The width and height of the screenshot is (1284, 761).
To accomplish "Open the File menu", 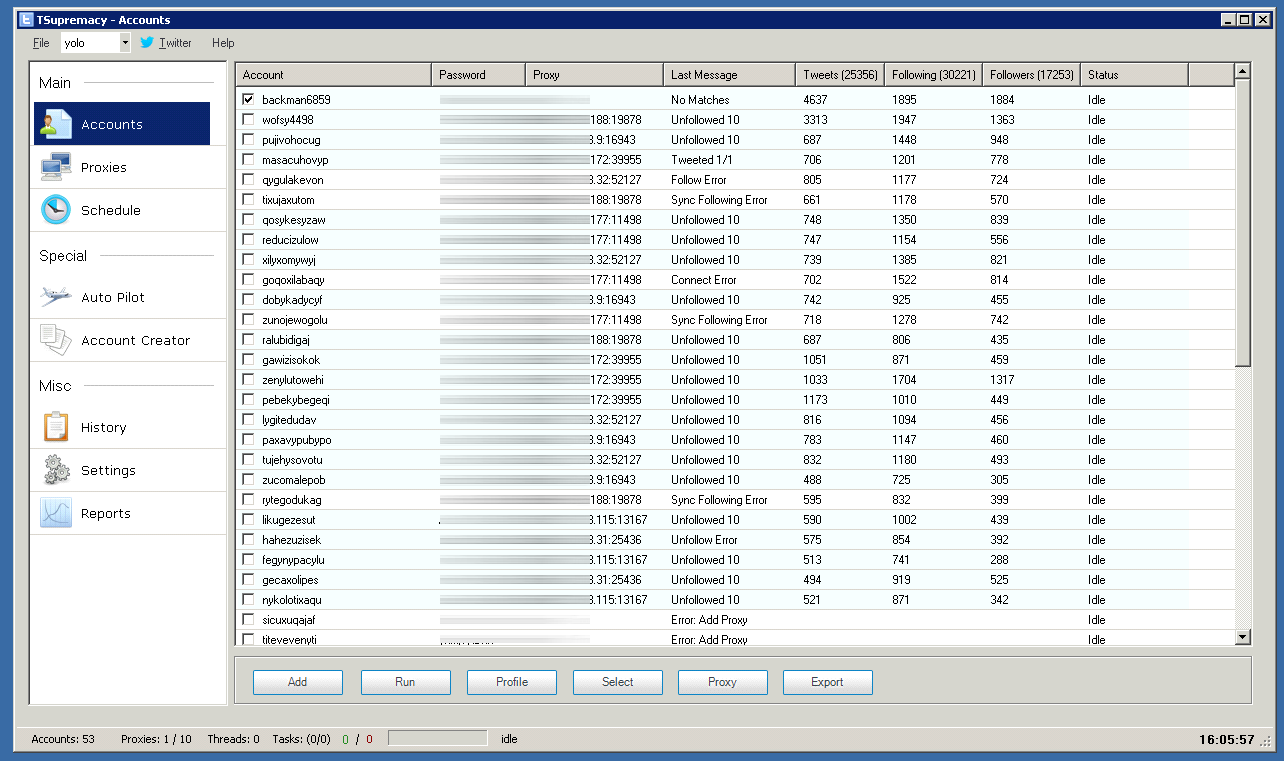I will click(x=41, y=43).
